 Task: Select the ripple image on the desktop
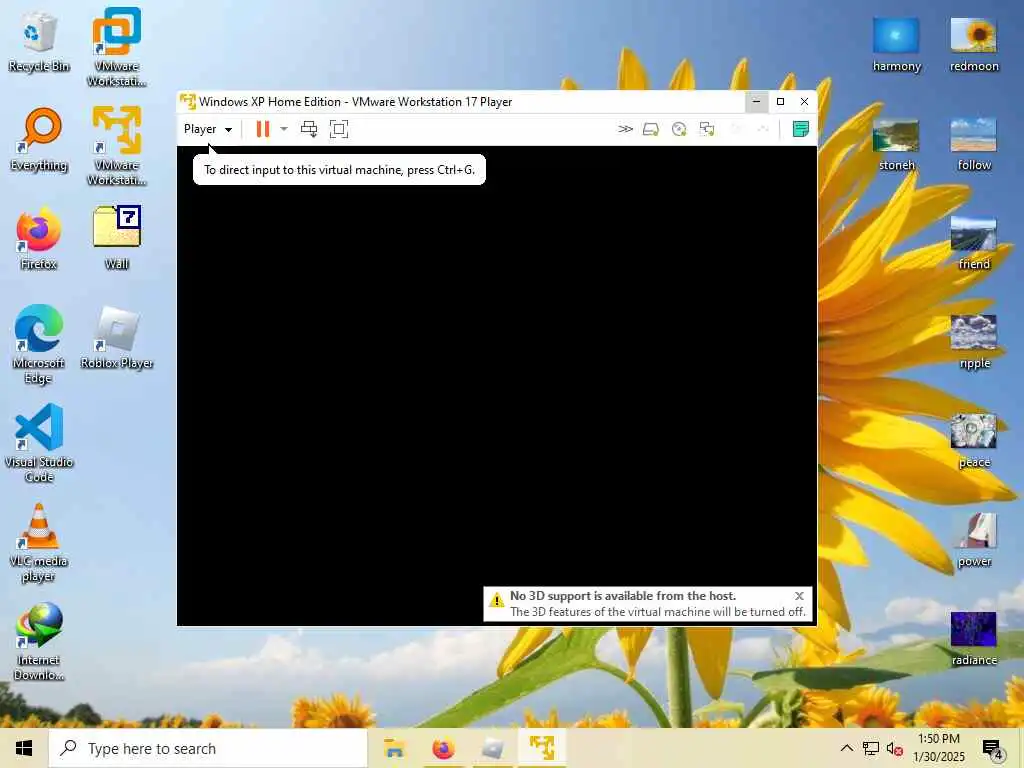(974, 342)
